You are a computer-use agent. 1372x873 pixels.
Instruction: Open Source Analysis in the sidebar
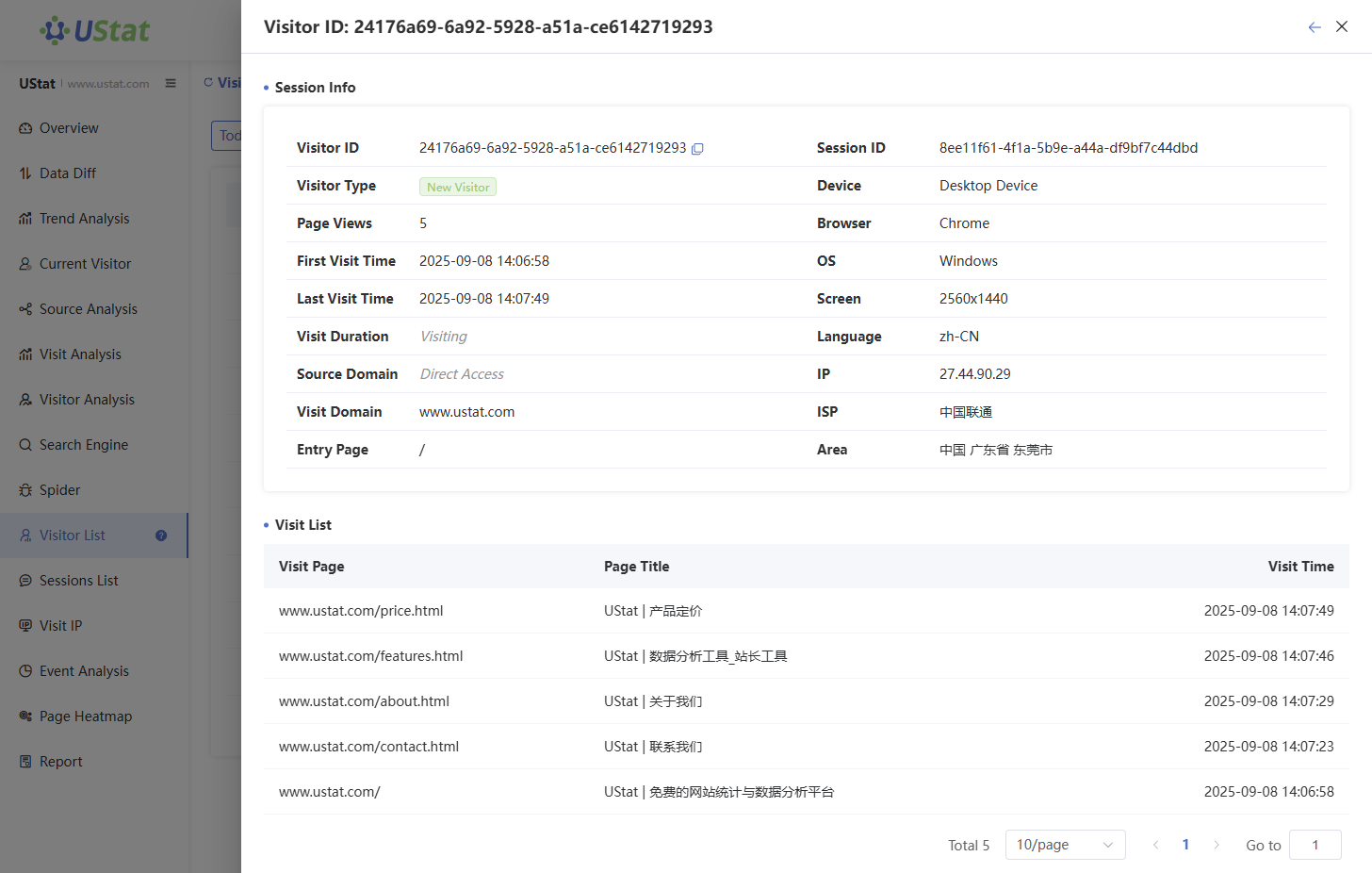click(x=88, y=309)
